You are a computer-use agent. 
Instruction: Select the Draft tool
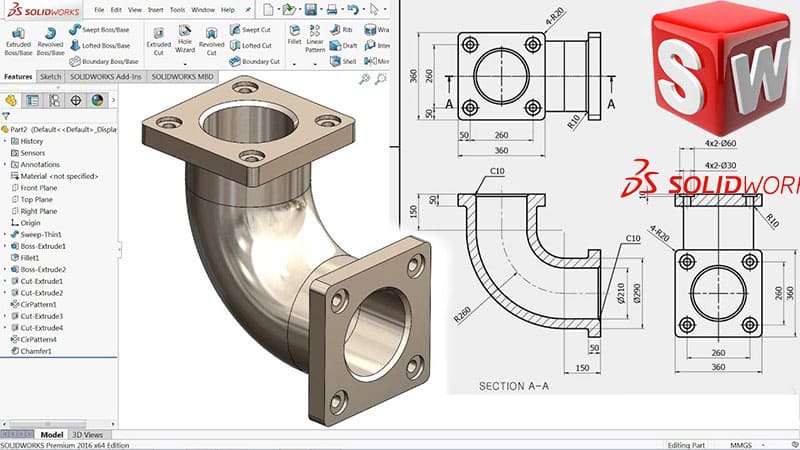click(x=343, y=45)
